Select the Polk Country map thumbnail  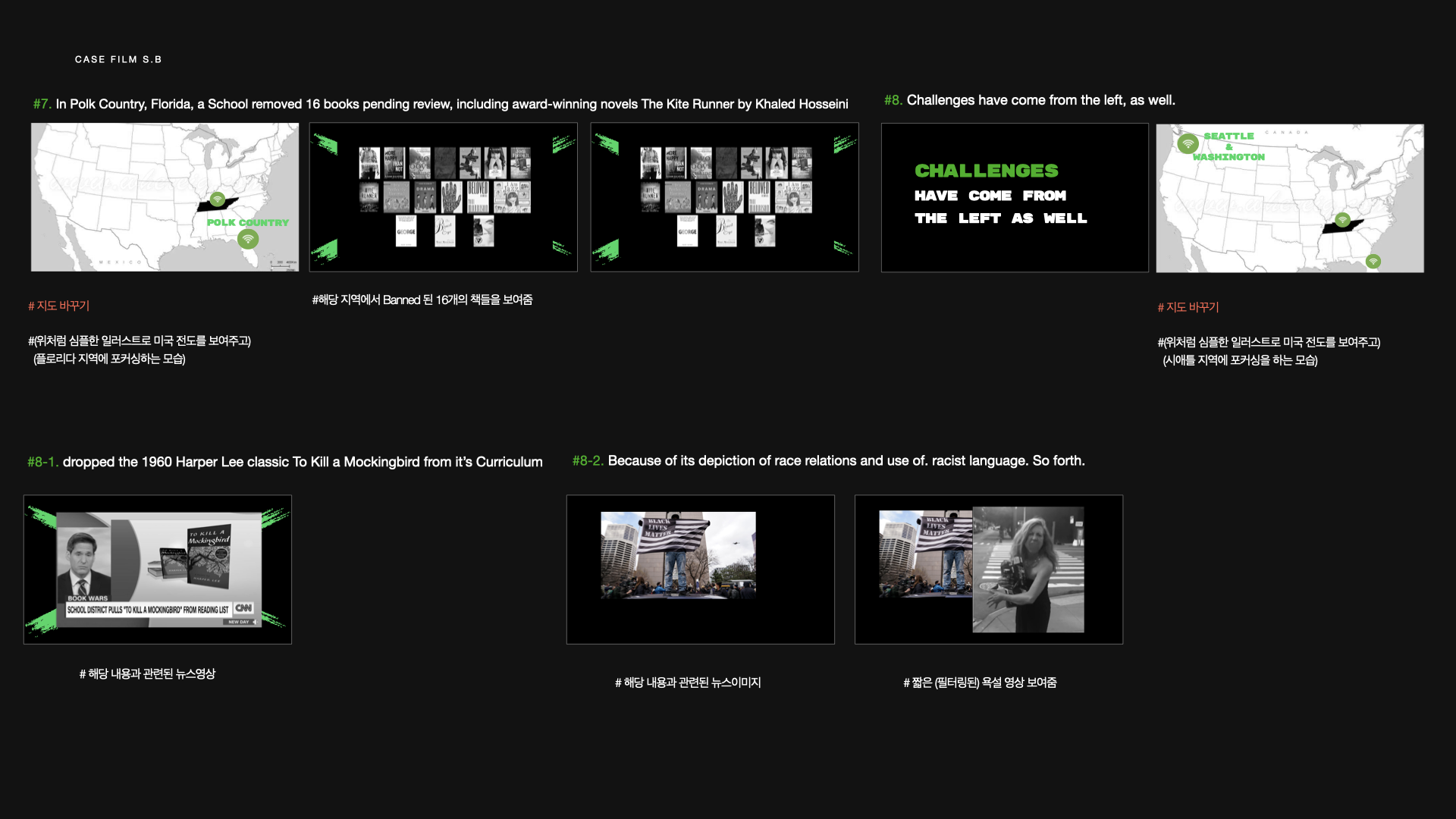coord(165,197)
